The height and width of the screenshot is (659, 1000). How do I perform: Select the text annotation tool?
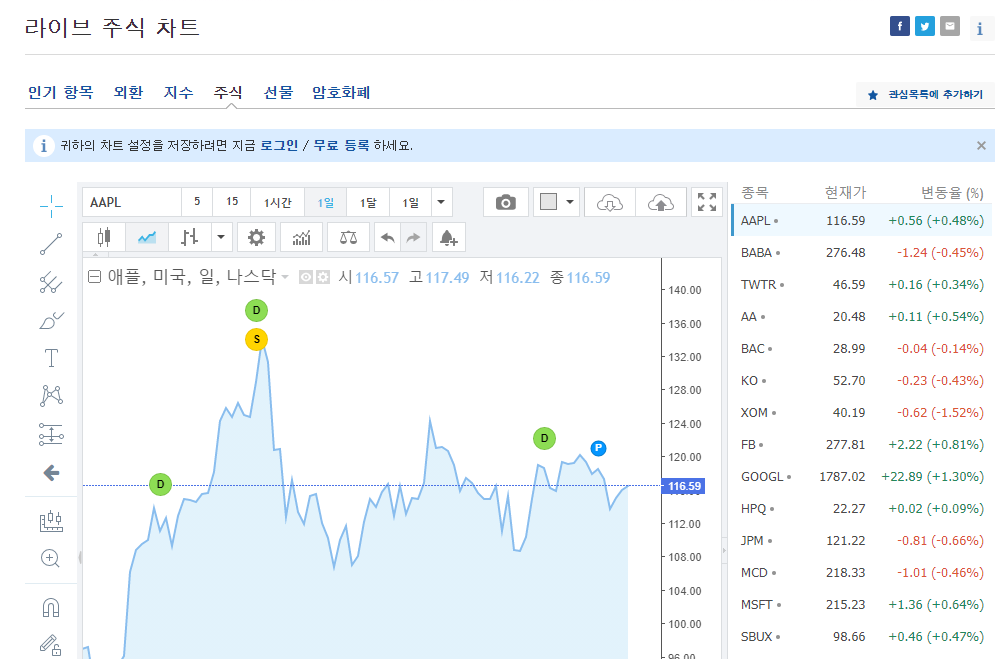point(51,358)
